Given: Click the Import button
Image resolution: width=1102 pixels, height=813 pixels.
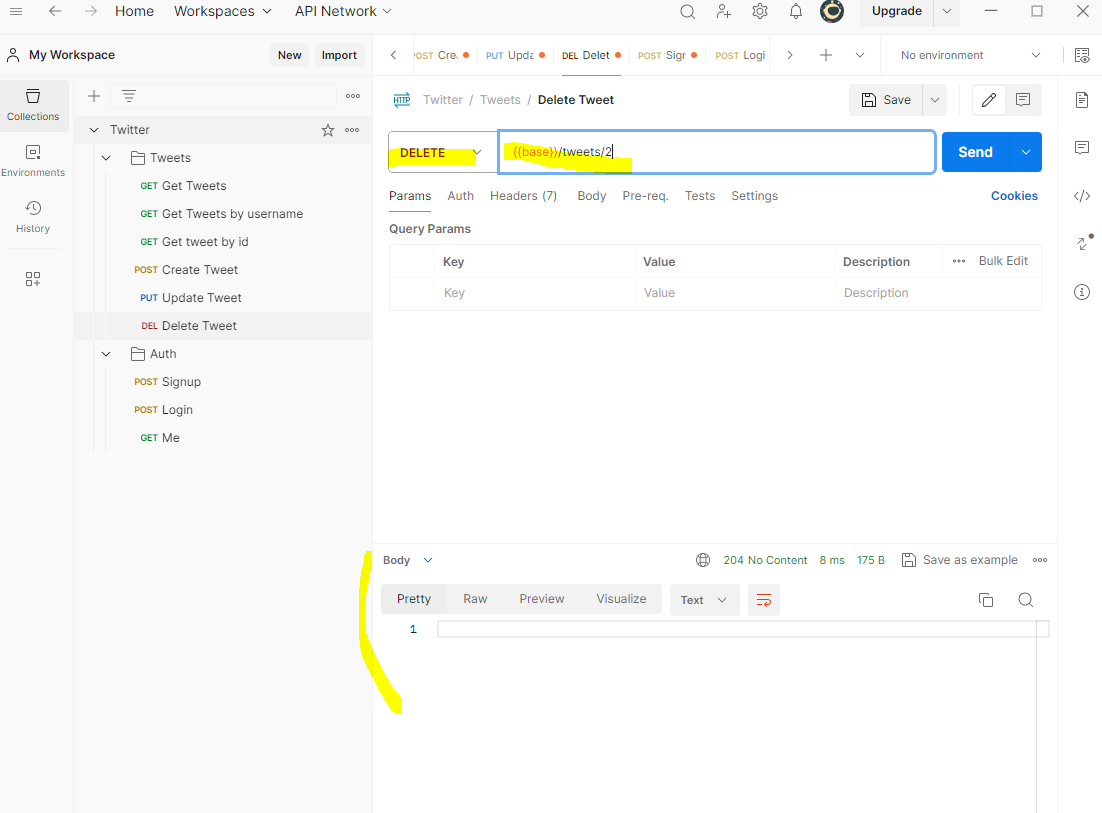Looking at the screenshot, I should point(339,55).
